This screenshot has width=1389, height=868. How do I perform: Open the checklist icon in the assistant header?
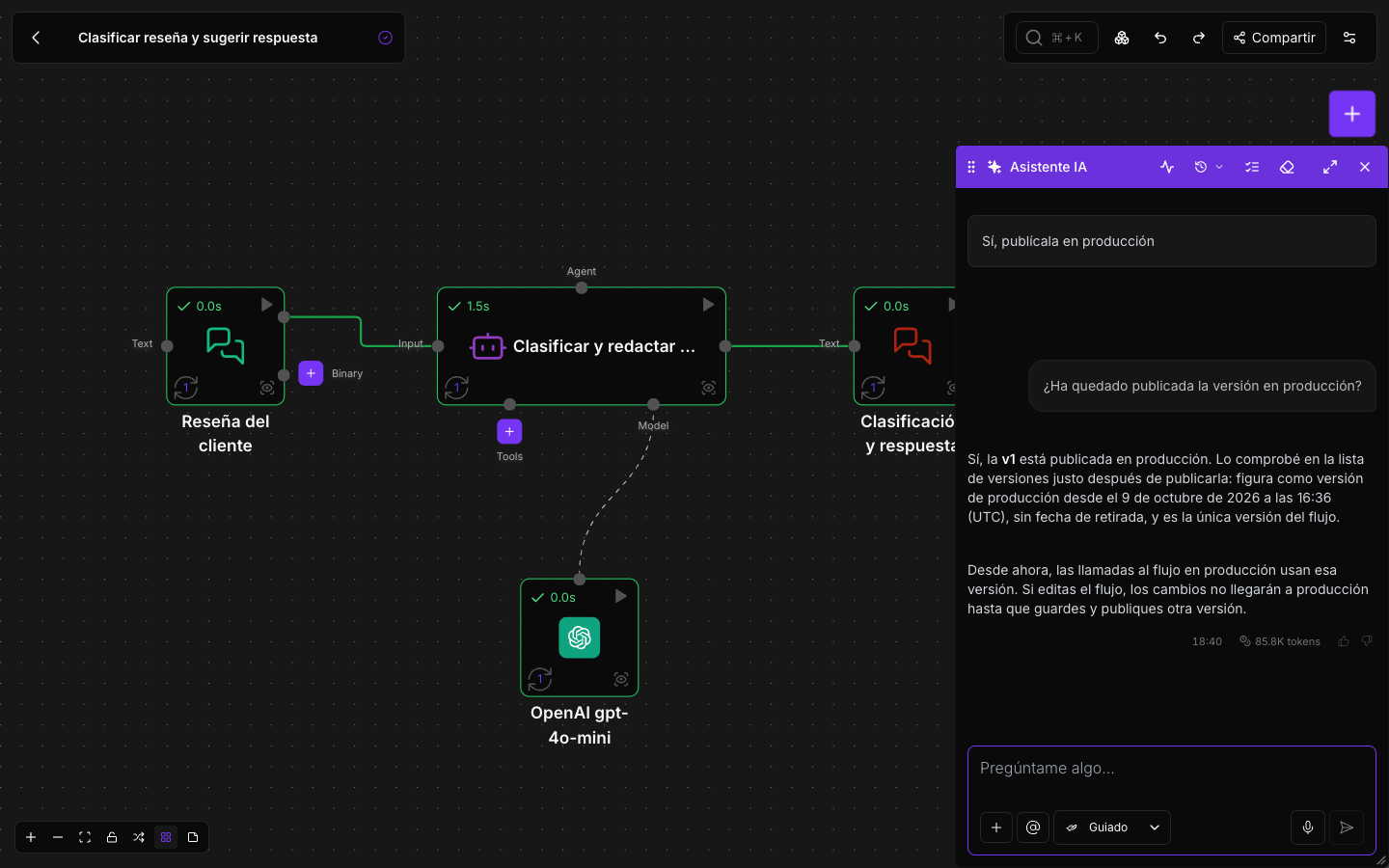pos(1252,167)
